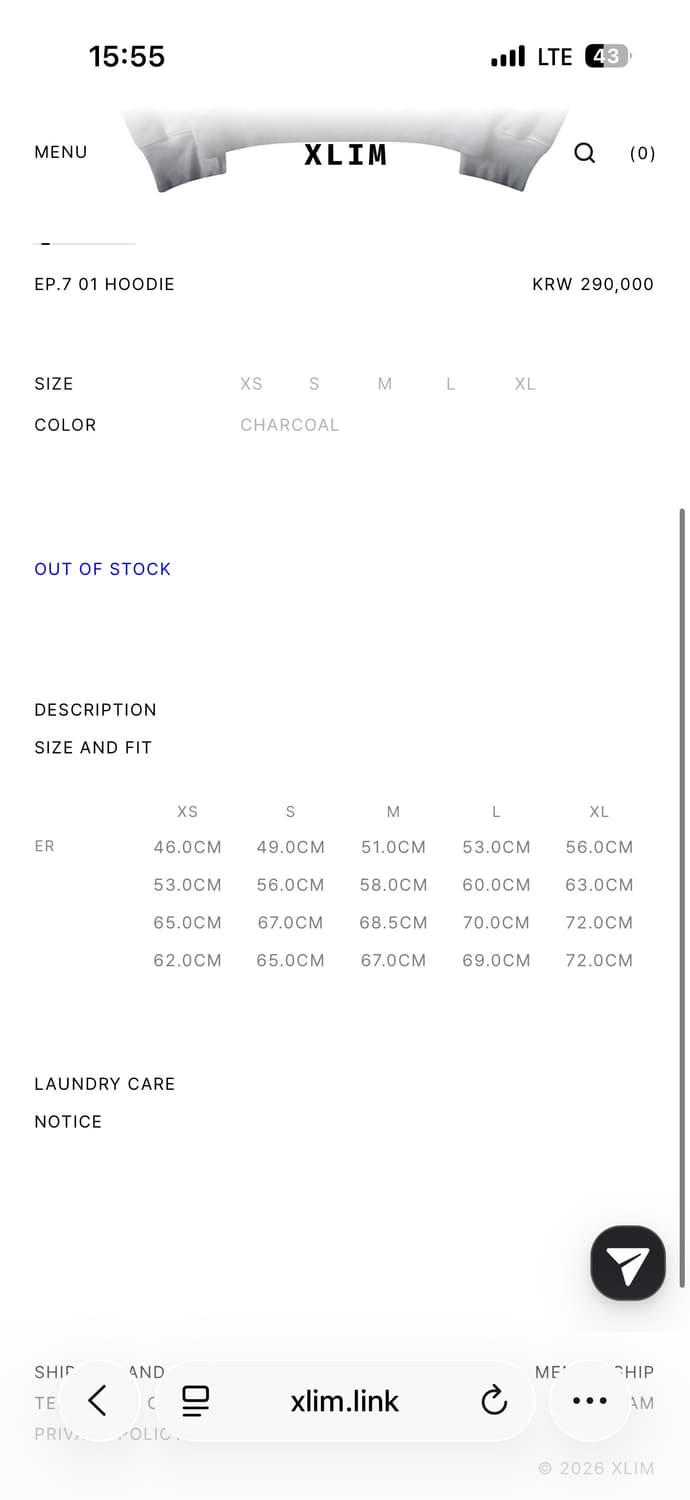
Task: Tap the paper-plane chat floating button
Action: 628,1263
